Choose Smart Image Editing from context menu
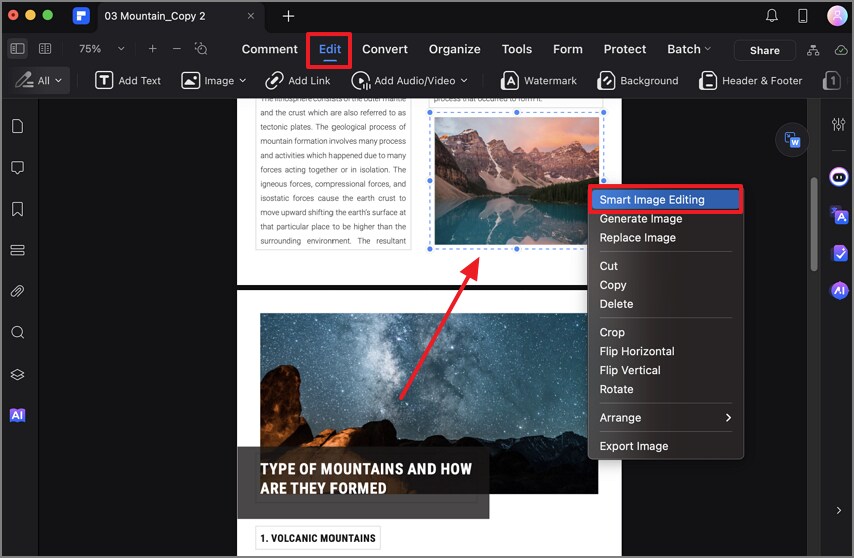 [x=665, y=200]
